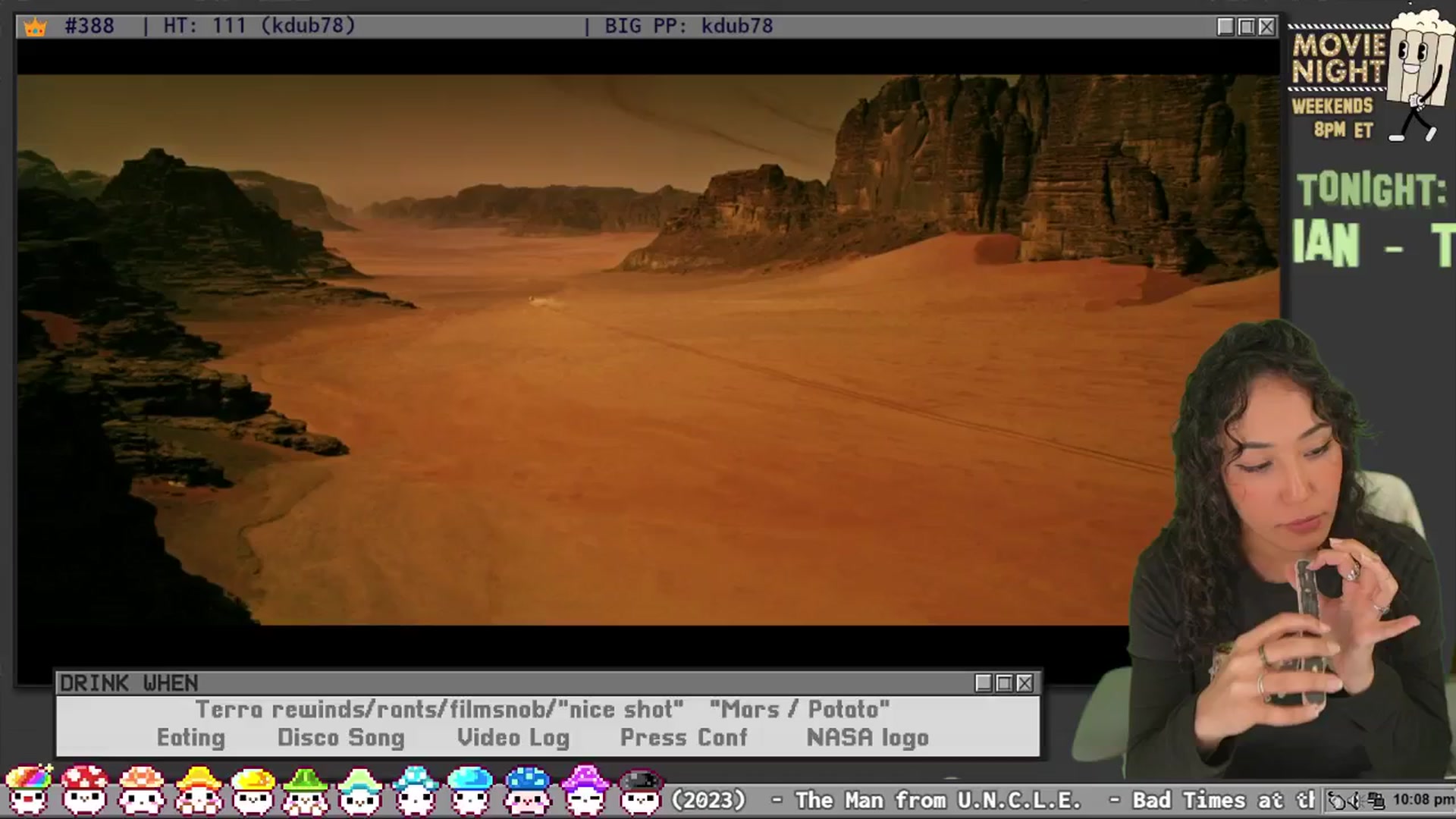Click the 'NASA logo' drink rule
1456x819 pixels.
(x=868, y=737)
